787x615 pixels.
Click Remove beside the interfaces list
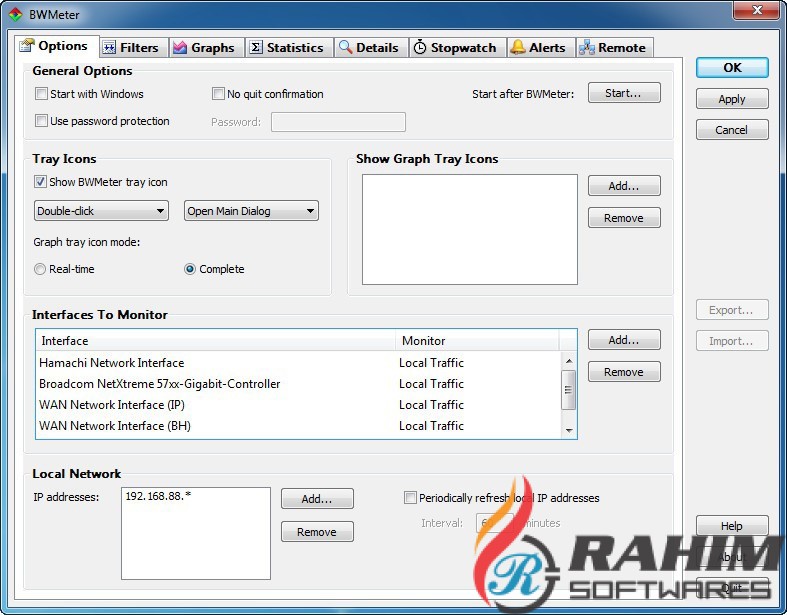[x=624, y=372]
